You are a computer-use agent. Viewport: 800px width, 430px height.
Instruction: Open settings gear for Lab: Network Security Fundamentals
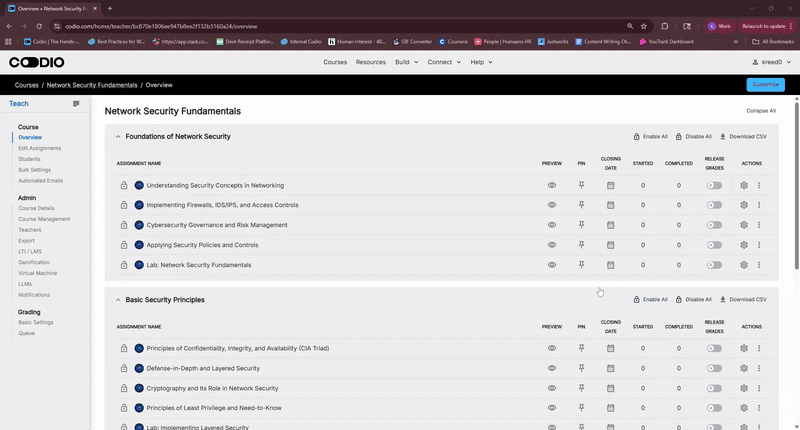tap(744, 265)
